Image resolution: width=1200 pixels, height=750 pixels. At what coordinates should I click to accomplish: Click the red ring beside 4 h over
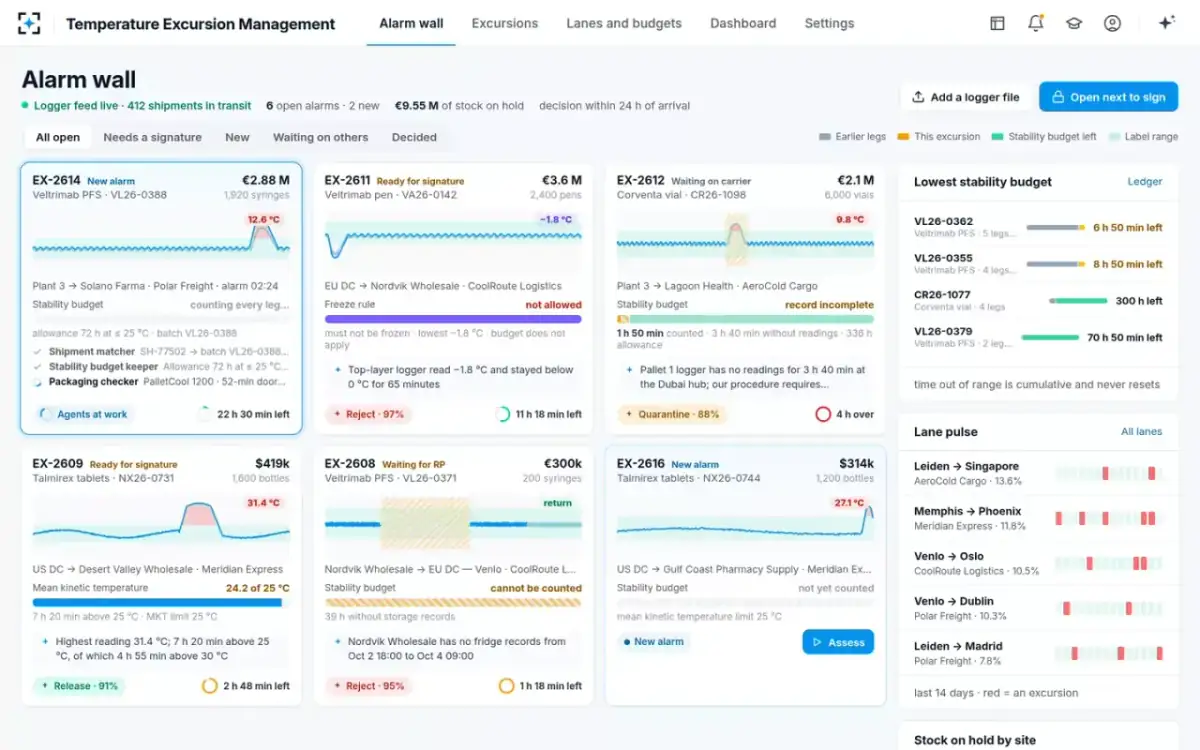(823, 414)
